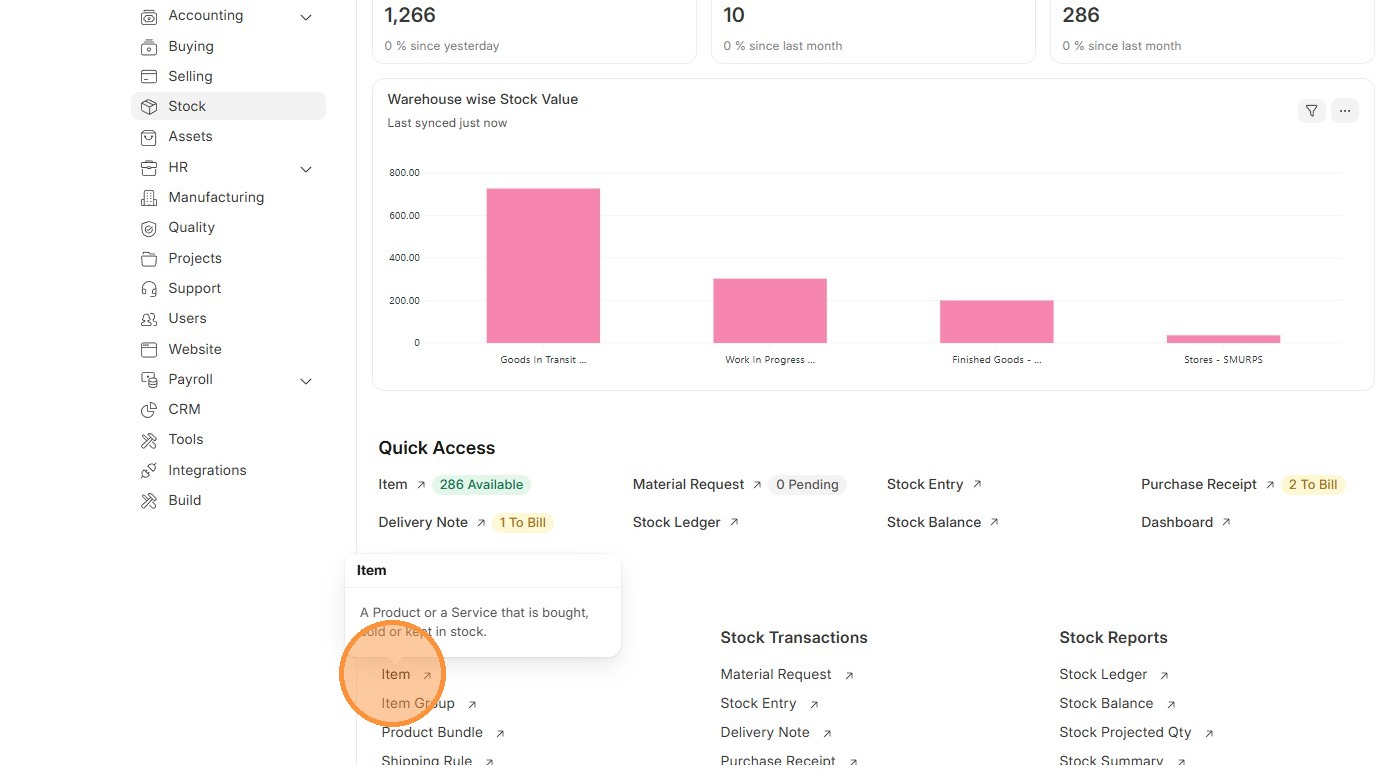Open Material Request under Stock Transactions

pyautogui.click(x=776, y=675)
